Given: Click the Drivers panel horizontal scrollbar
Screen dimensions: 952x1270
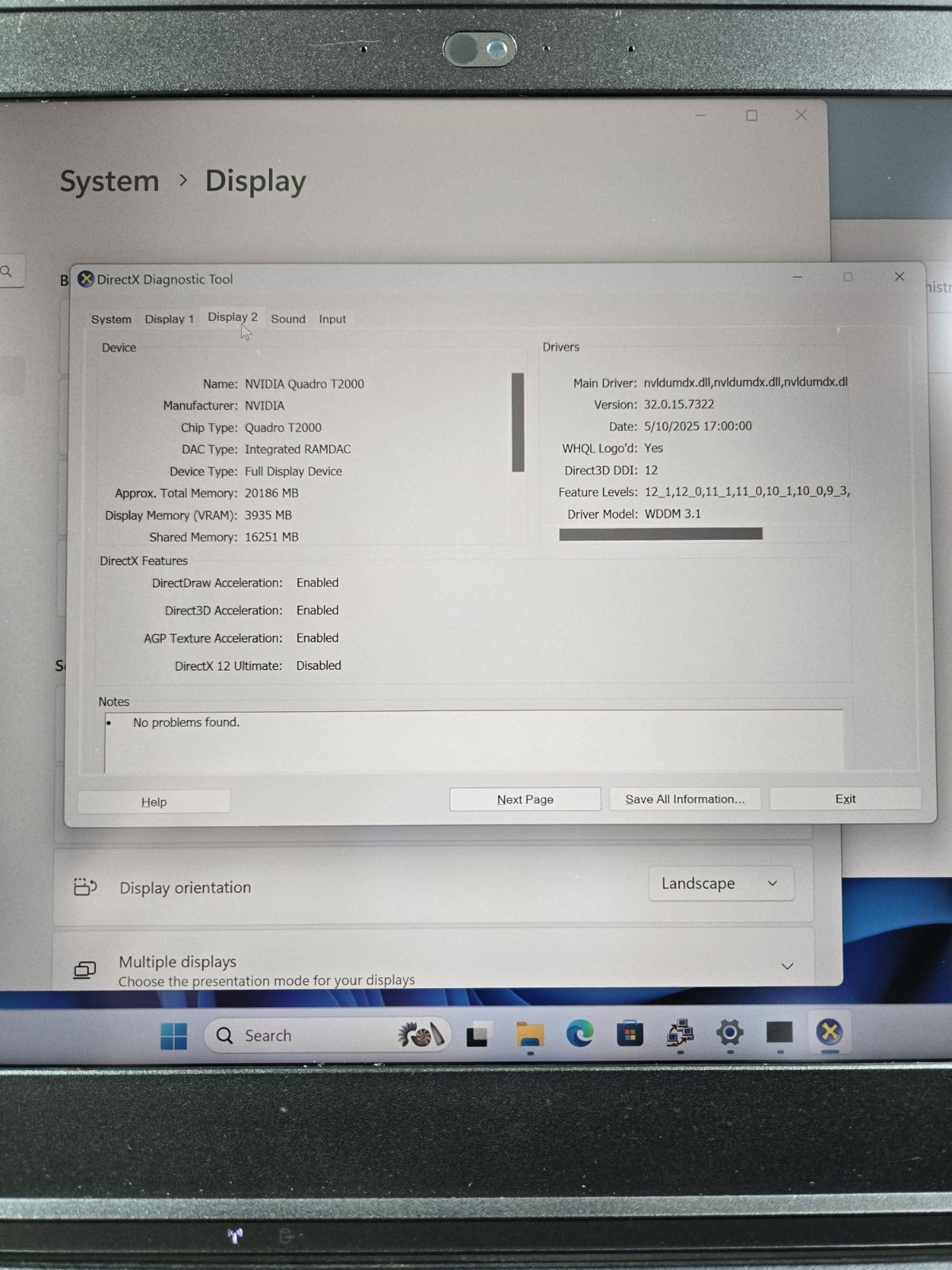Looking at the screenshot, I should [661, 534].
